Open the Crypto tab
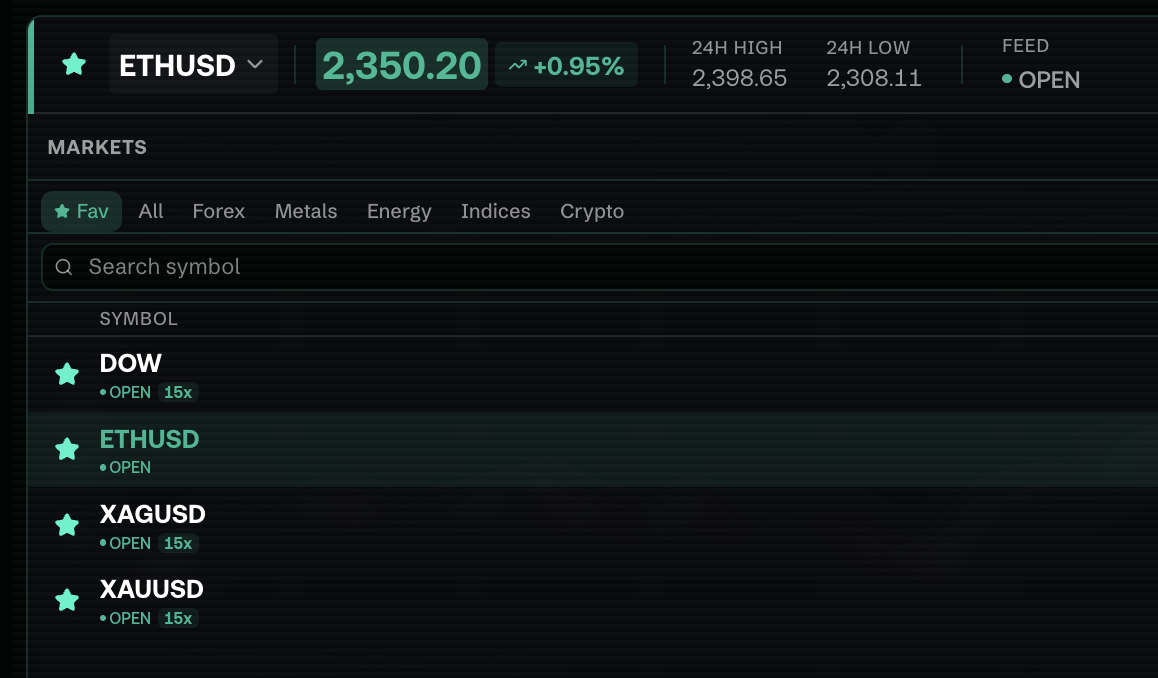The width and height of the screenshot is (1158, 678). (592, 211)
